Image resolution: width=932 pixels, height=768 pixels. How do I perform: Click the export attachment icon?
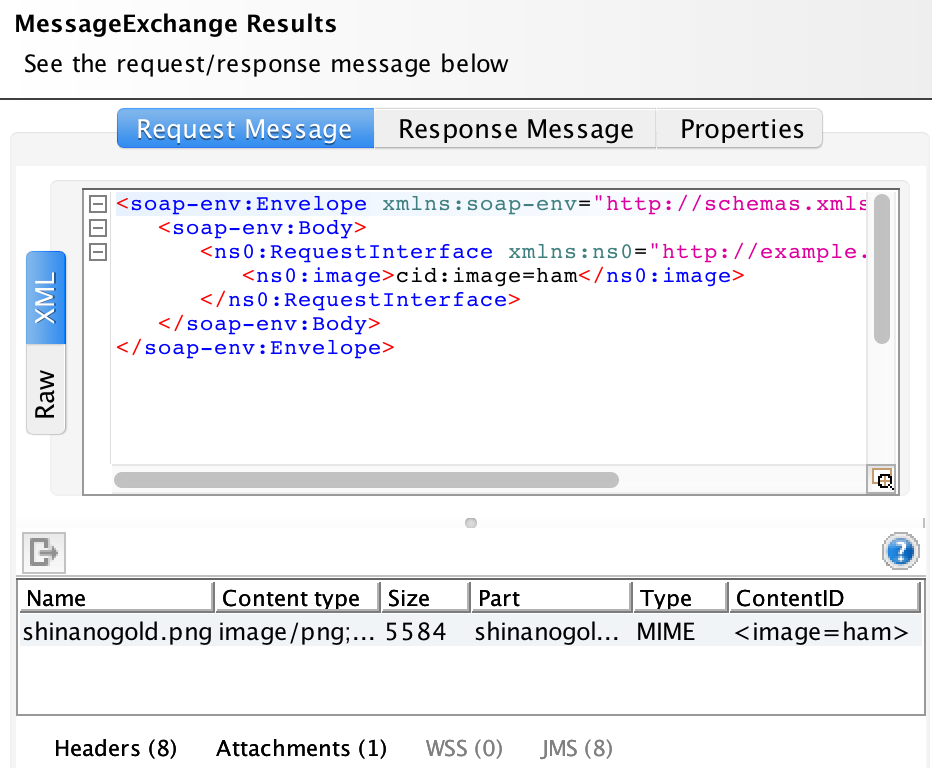[44, 552]
